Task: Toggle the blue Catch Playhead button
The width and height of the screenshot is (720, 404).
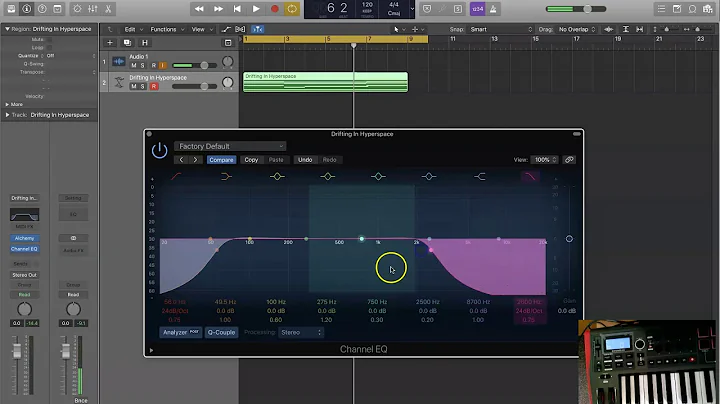Action: 257,29
